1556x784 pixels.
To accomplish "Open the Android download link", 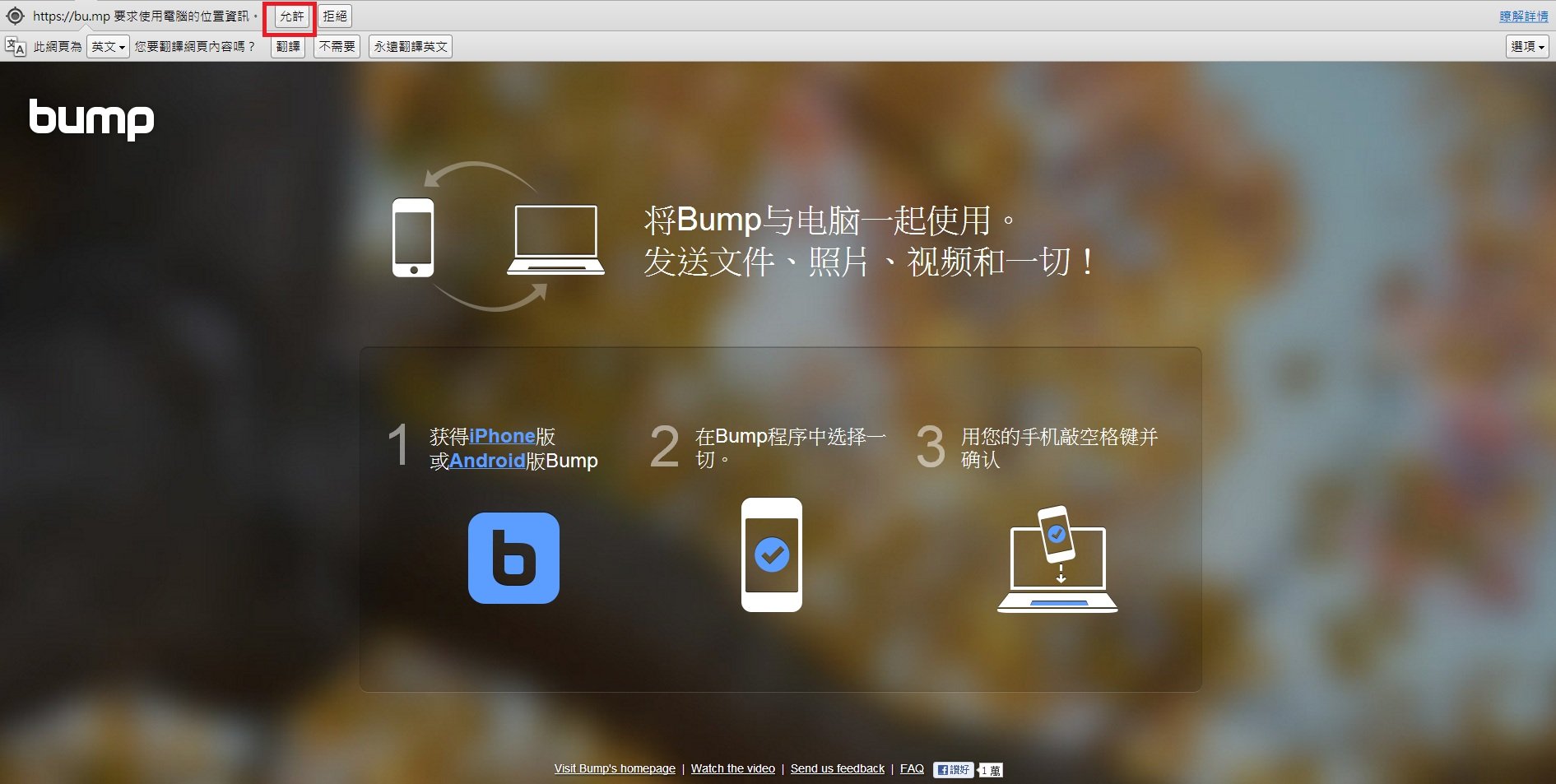I will point(487,461).
